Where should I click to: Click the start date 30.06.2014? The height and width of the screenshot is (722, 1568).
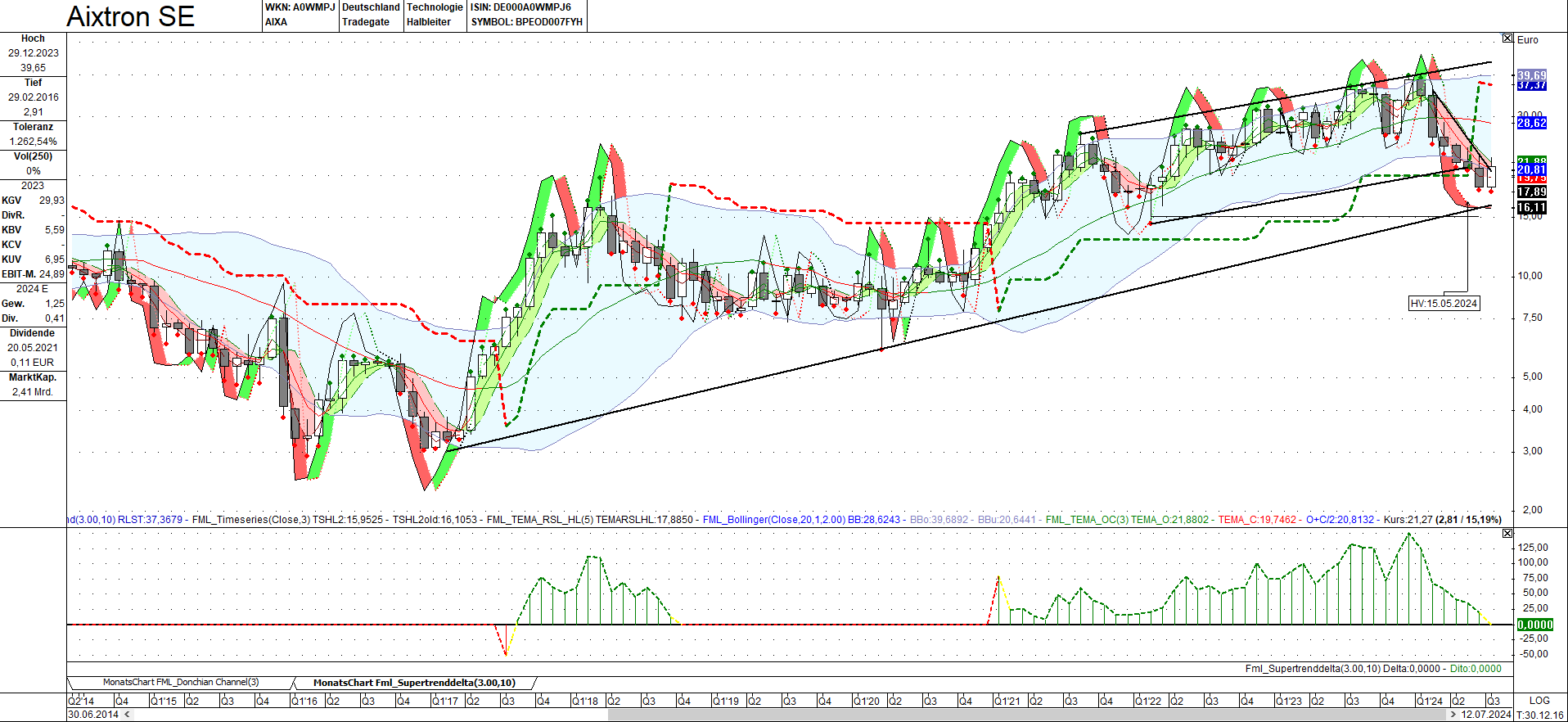coord(93,715)
